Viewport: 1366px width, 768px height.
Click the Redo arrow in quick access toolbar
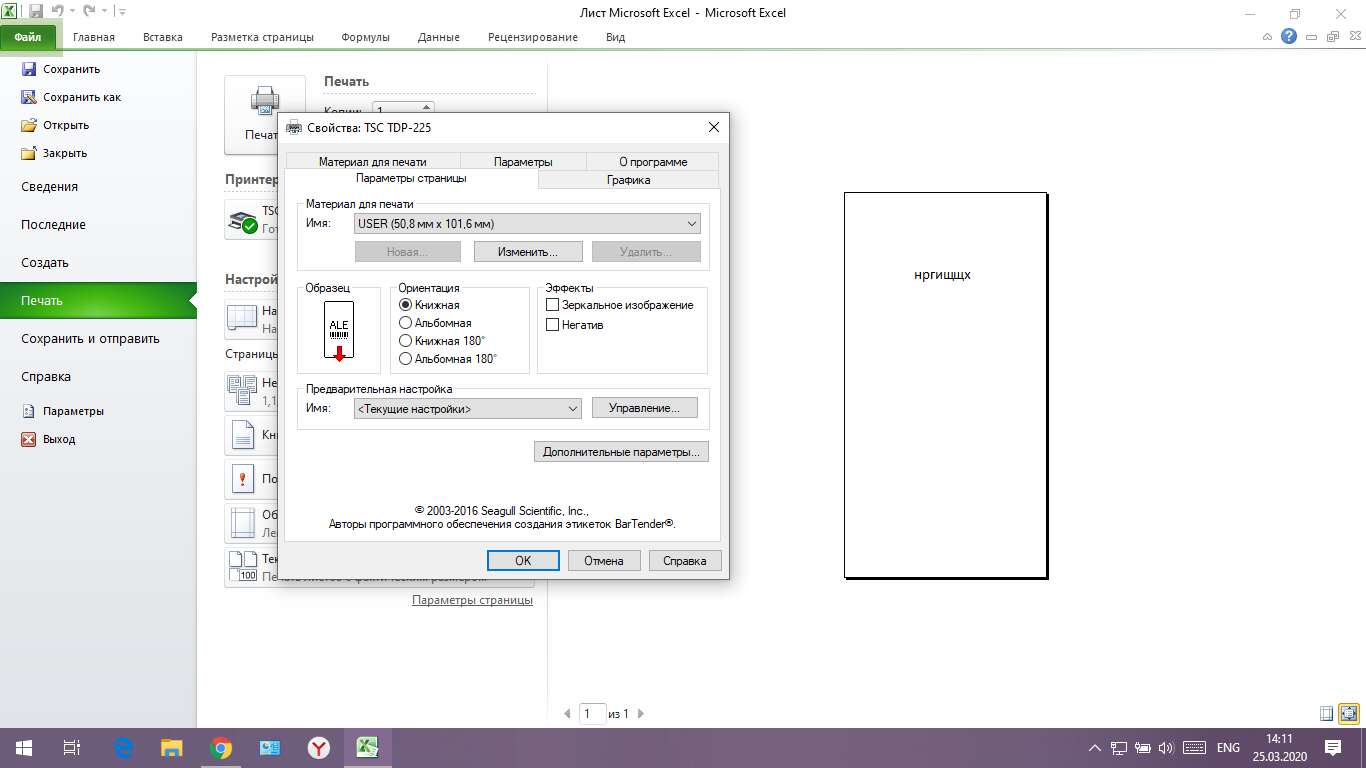[x=89, y=12]
